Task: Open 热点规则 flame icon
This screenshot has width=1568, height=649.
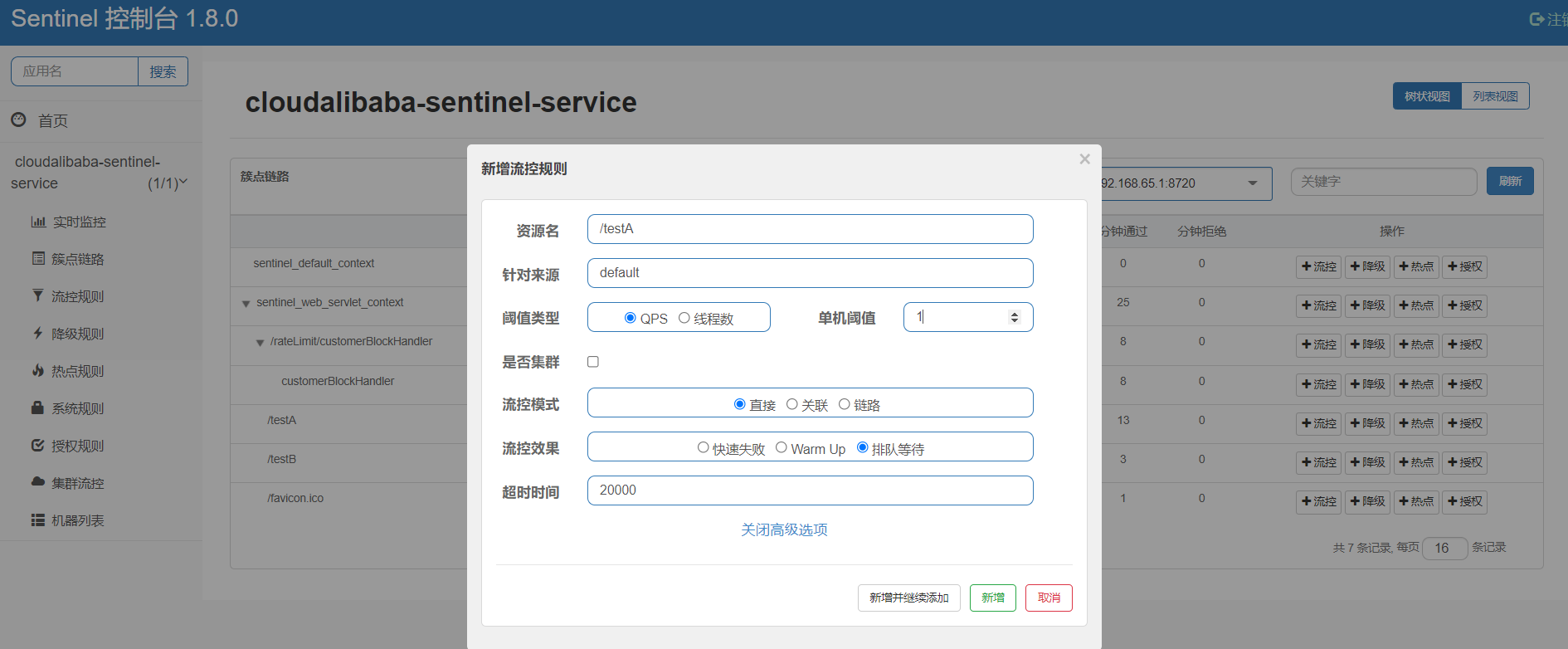Action: [x=38, y=370]
